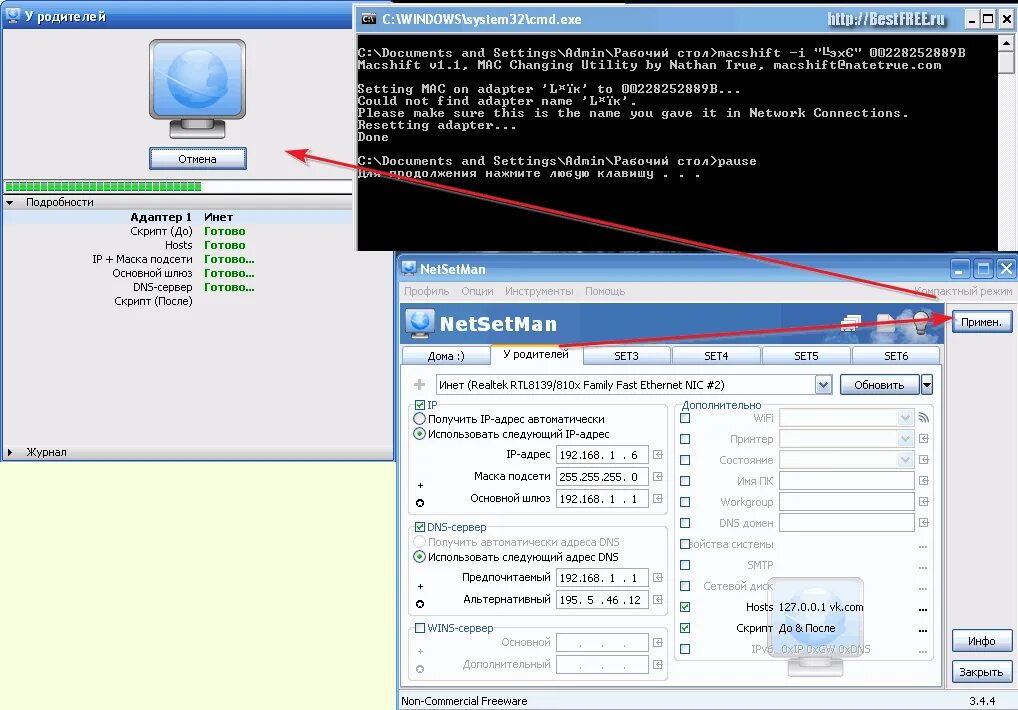The width and height of the screenshot is (1018, 710).
Task: Click the get-current-value icon beside Предпочитаемый DNS
Action: [x=658, y=578]
